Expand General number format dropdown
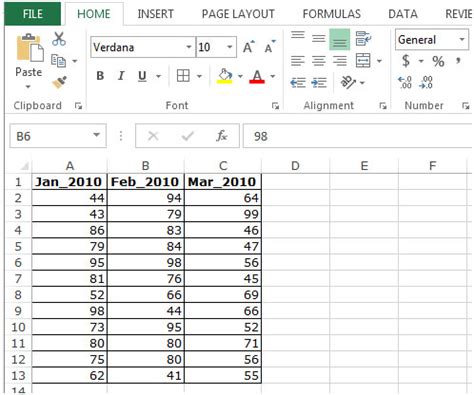Image resolution: width=474 pixels, height=395 pixels. click(462, 39)
